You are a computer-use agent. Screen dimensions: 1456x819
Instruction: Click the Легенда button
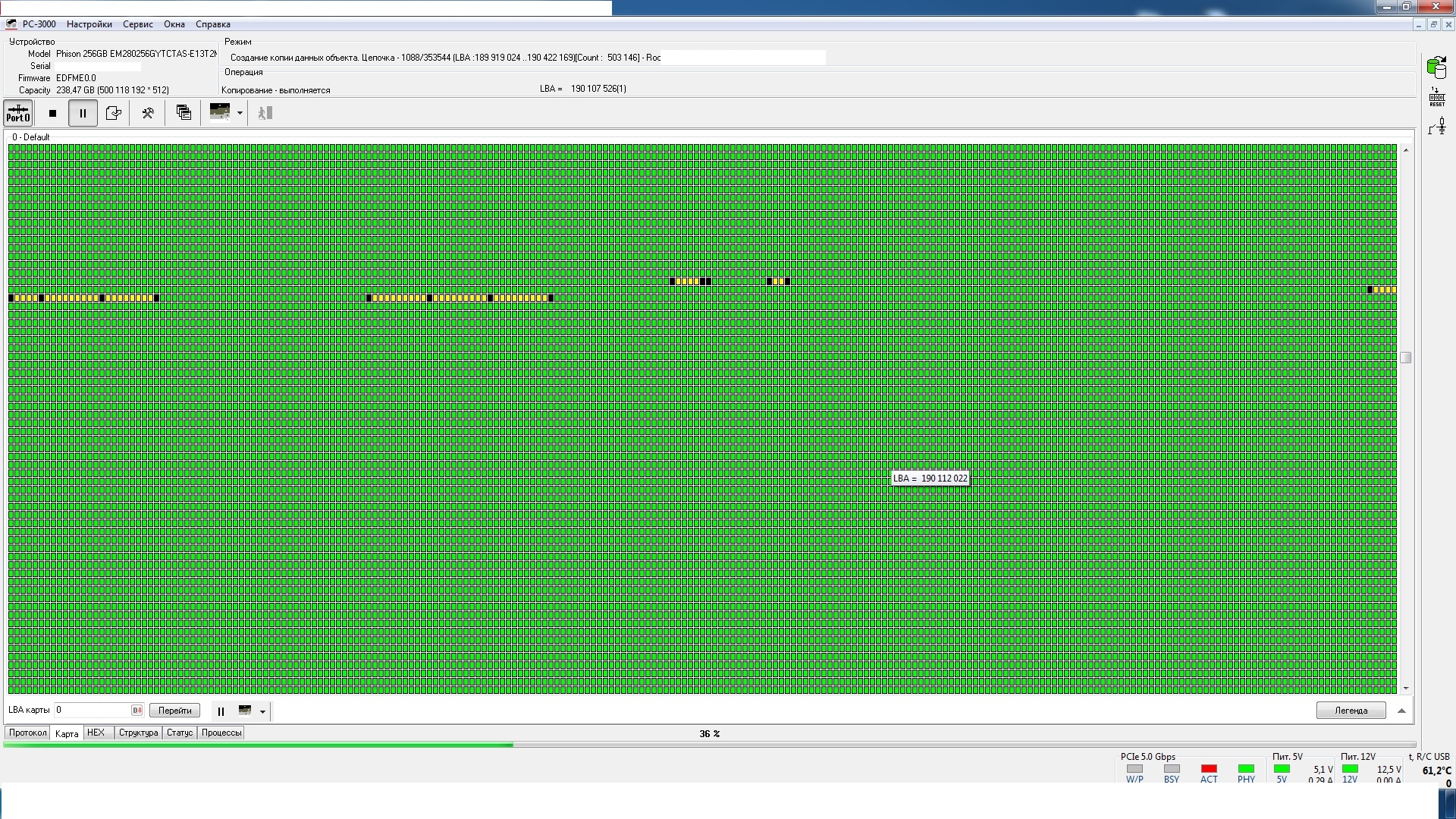pos(1351,711)
